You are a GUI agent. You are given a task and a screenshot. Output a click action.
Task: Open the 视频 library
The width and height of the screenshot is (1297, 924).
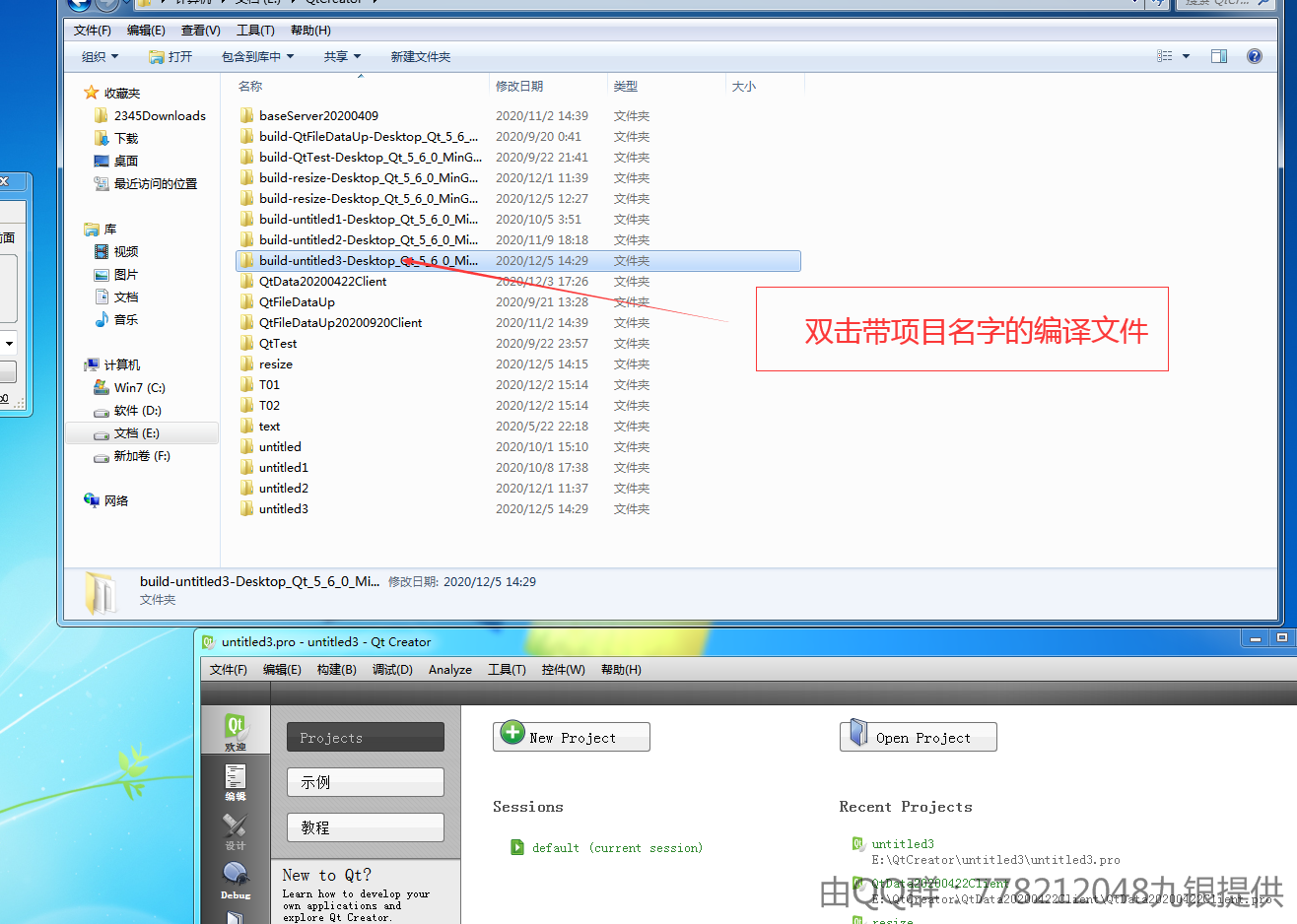pyautogui.click(x=116, y=251)
